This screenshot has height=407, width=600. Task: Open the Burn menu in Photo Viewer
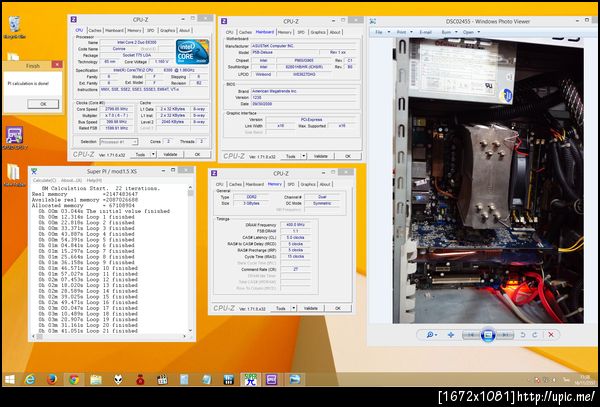[448, 32]
